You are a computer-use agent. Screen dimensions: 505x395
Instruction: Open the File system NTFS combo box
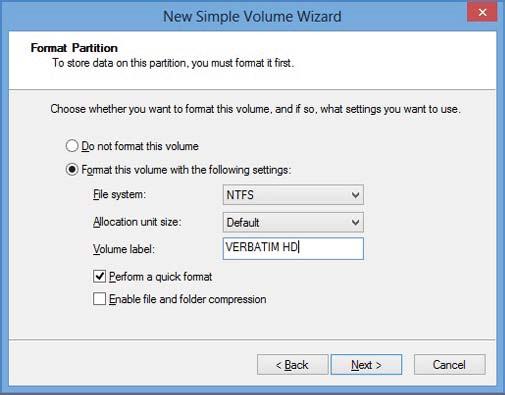click(293, 195)
